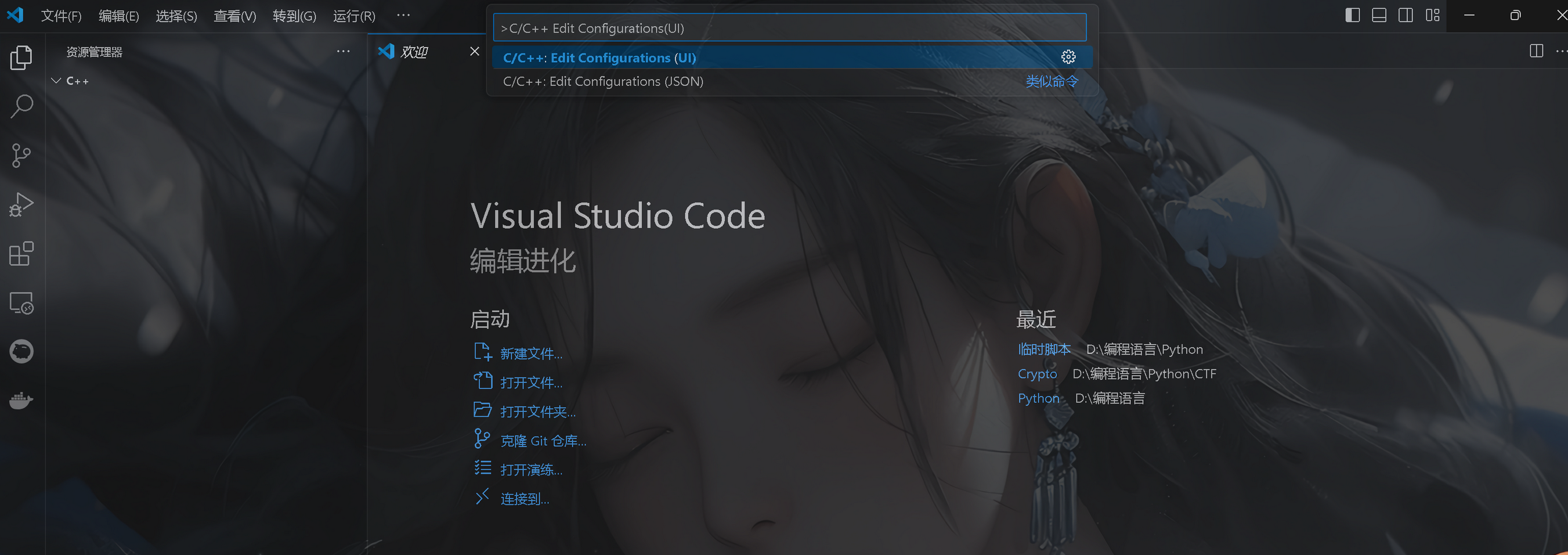Click the 打开文件... link
Image resolution: width=1568 pixels, height=555 pixels.
[x=532, y=383]
